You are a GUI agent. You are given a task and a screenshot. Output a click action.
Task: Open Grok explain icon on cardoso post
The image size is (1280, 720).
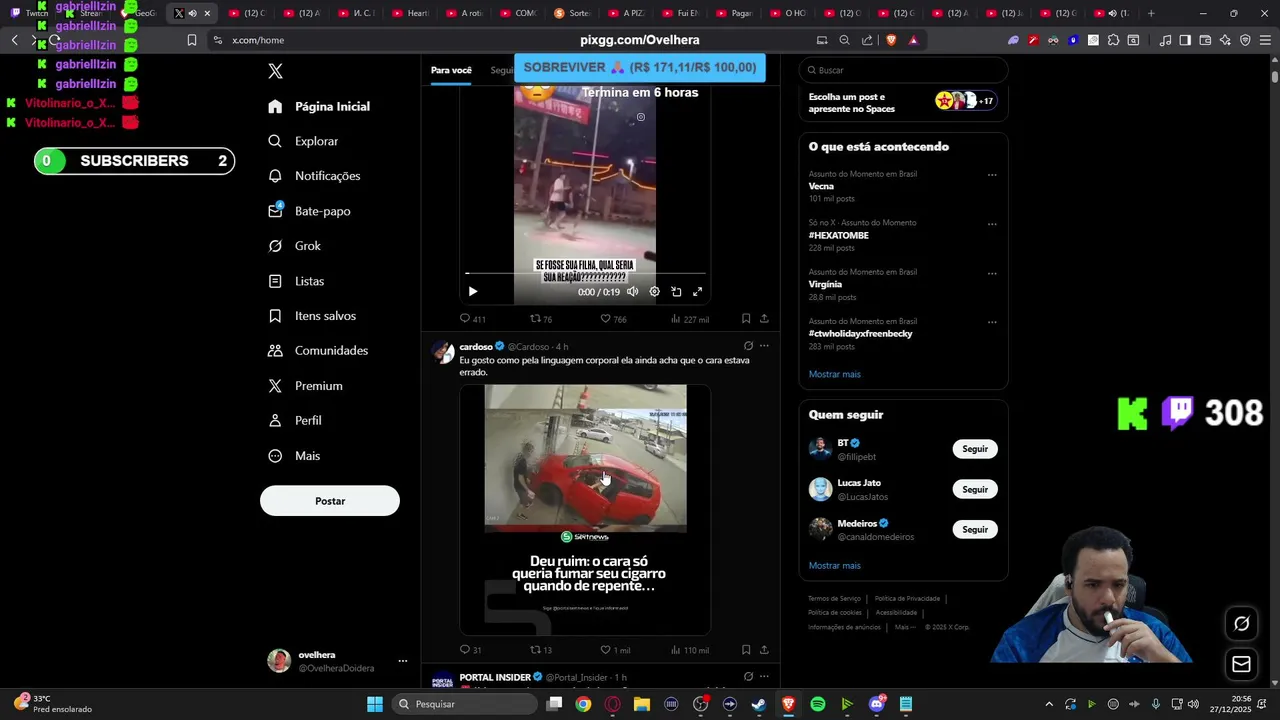point(748,346)
